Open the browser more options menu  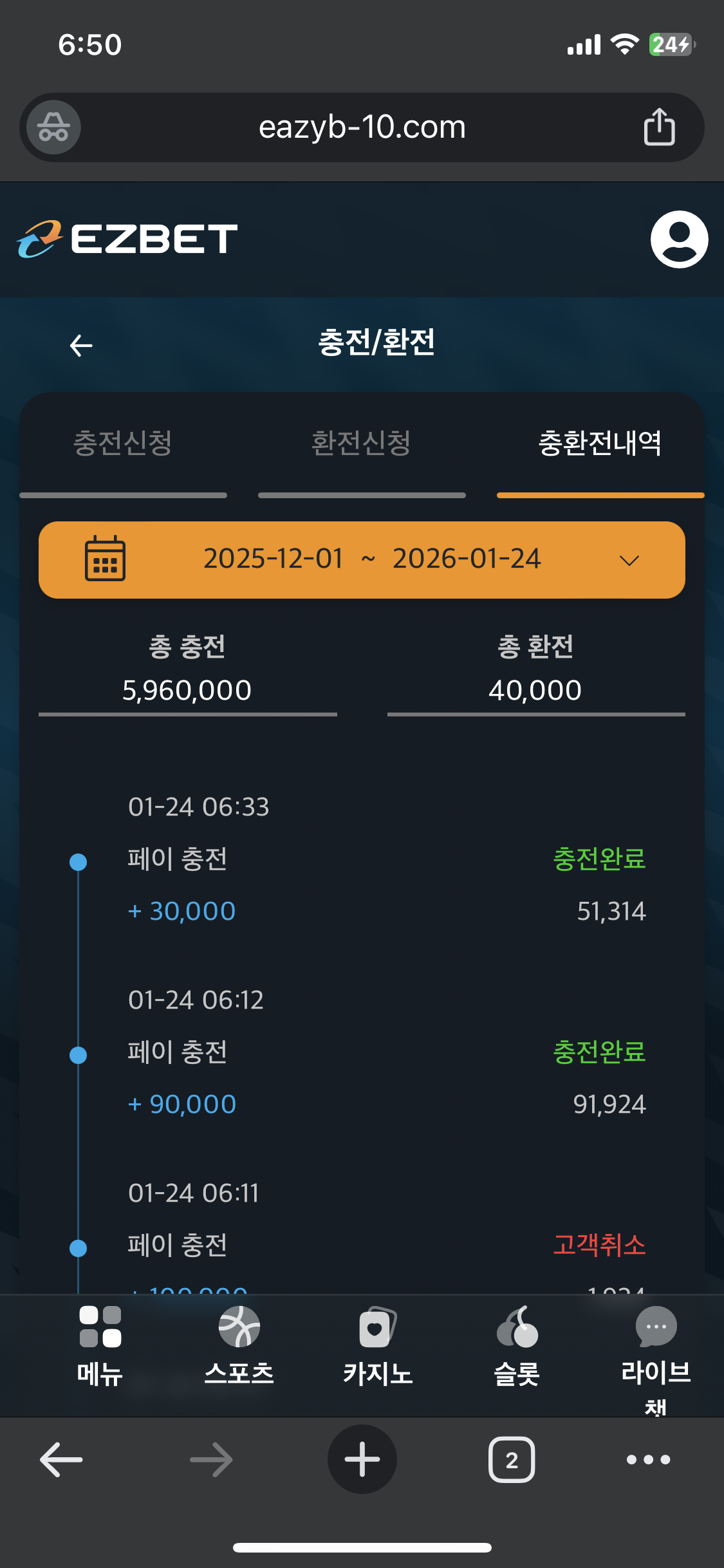(x=648, y=1459)
